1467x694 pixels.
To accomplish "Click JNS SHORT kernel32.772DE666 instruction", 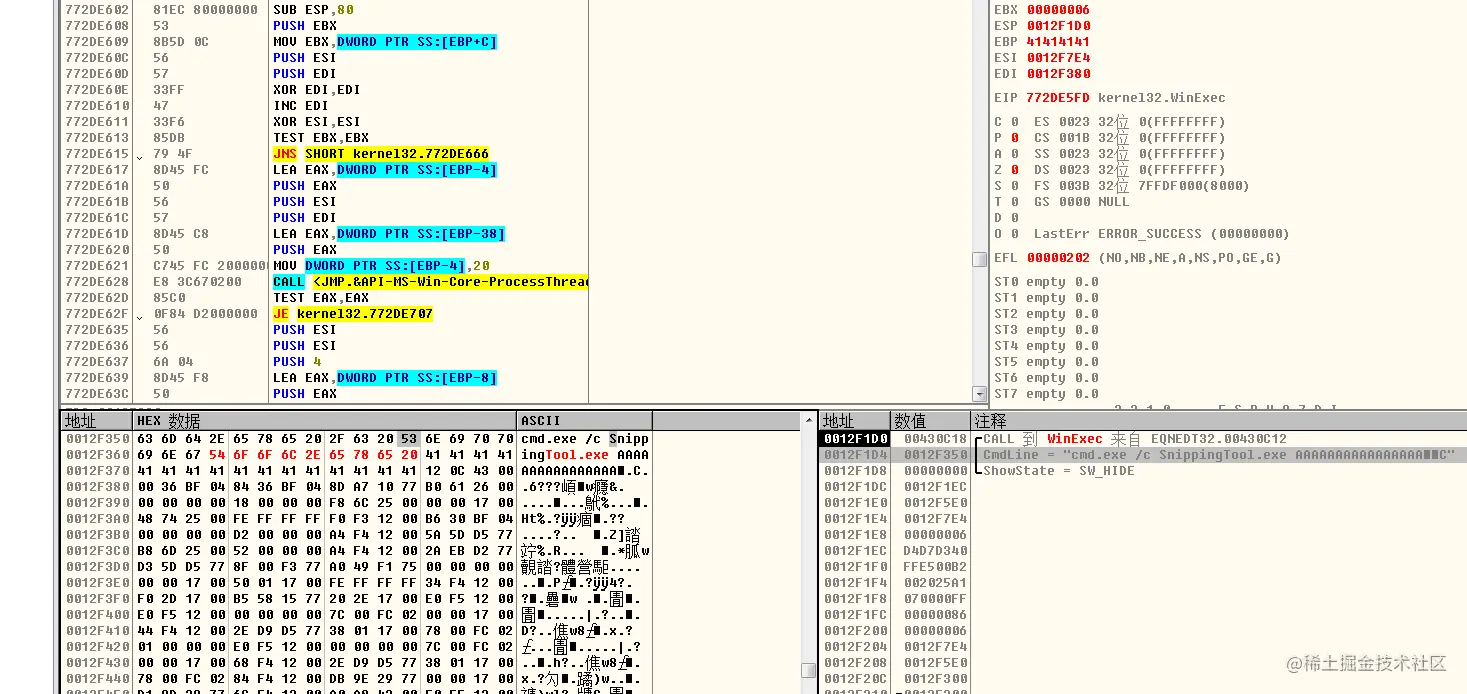I will pyautogui.click(x=381, y=154).
